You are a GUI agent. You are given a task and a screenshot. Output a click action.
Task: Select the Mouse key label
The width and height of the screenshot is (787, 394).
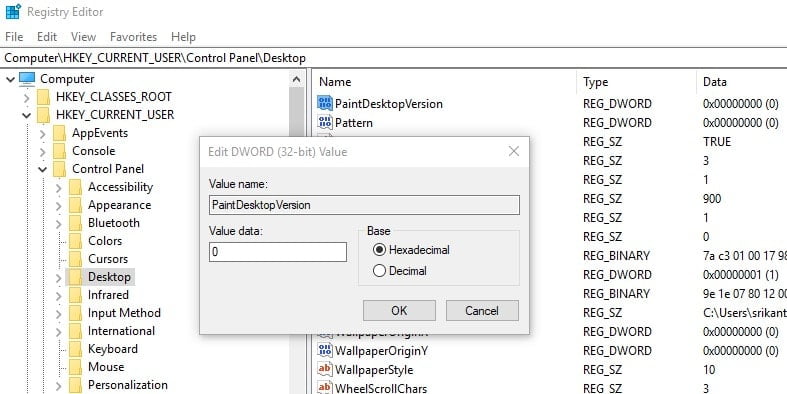click(106, 367)
